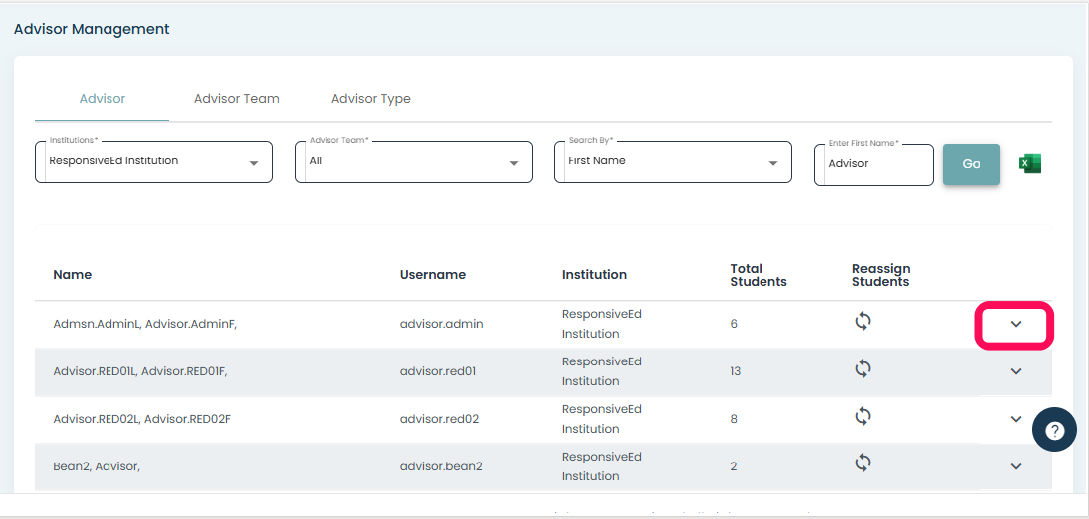This screenshot has width=1089, height=519.
Task: Click reassign students icon for advisor.red01
Action: coord(863,369)
